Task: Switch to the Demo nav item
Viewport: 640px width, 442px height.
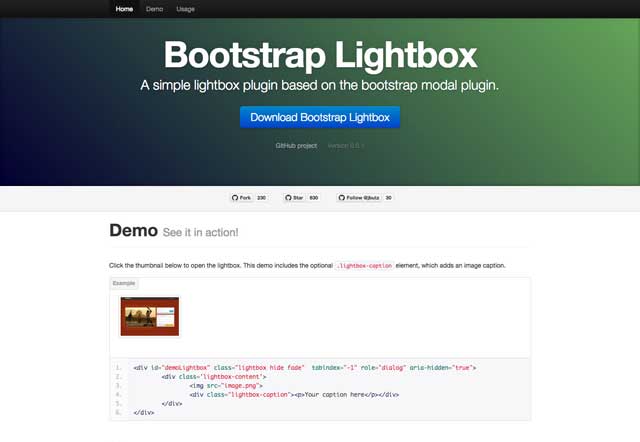Action: tap(154, 8)
